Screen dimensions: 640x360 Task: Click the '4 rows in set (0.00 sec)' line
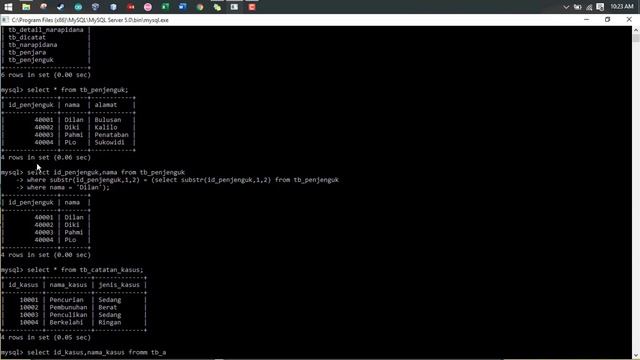pos(46,255)
